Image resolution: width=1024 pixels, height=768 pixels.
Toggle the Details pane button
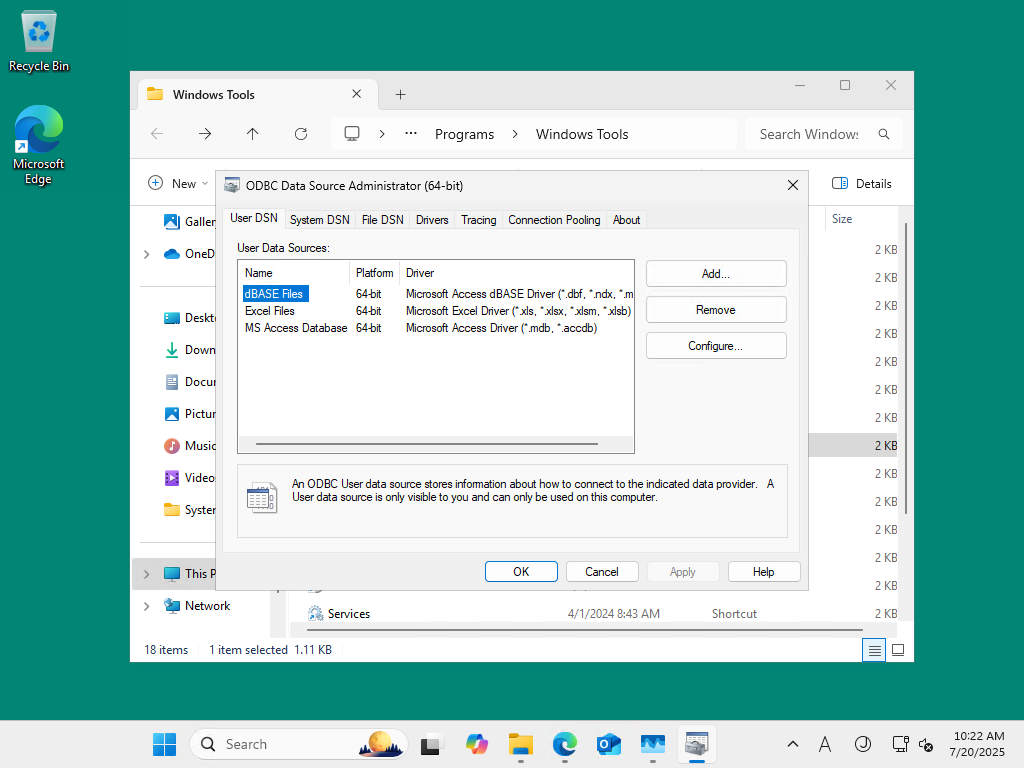[x=862, y=184]
